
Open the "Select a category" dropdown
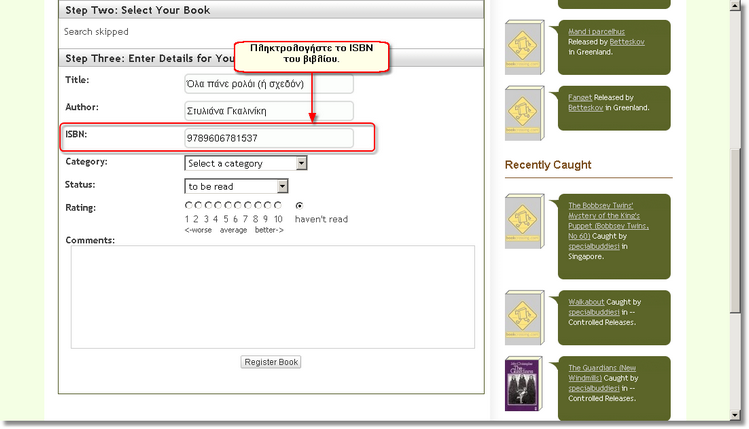pyautogui.click(x=246, y=163)
